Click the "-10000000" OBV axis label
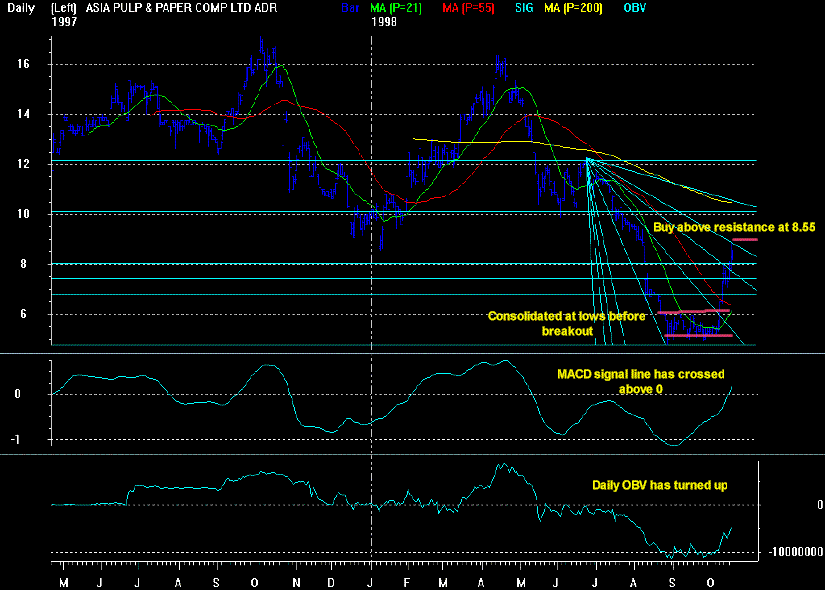The image size is (825, 590). (796, 552)
